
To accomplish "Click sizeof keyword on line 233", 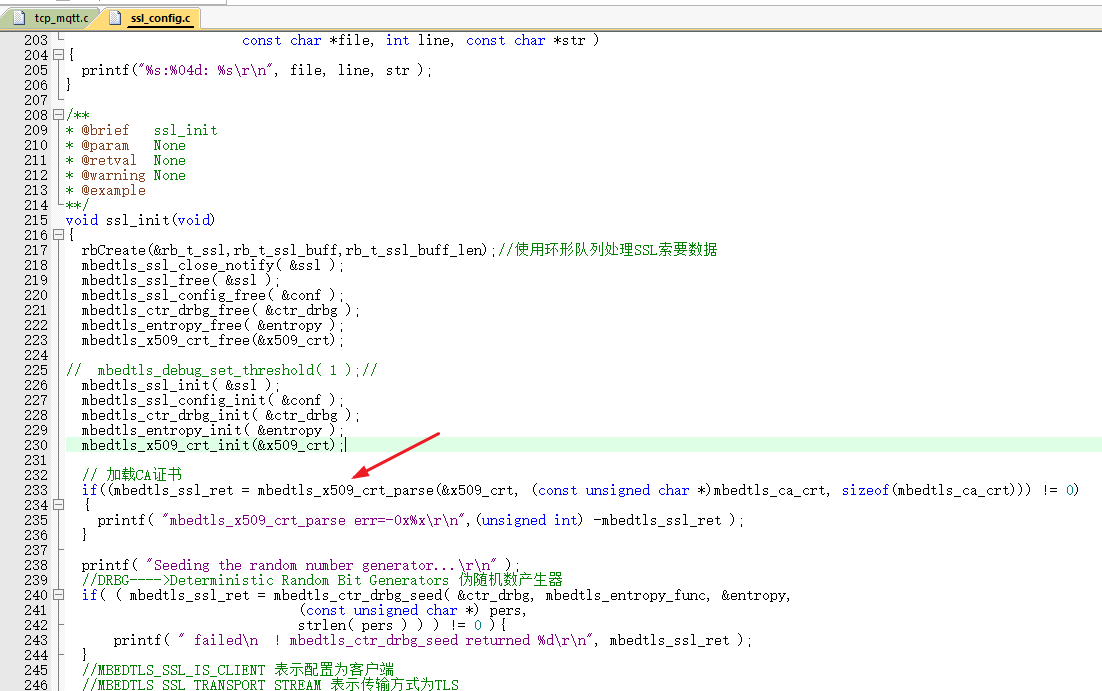I will coord(866,490).
